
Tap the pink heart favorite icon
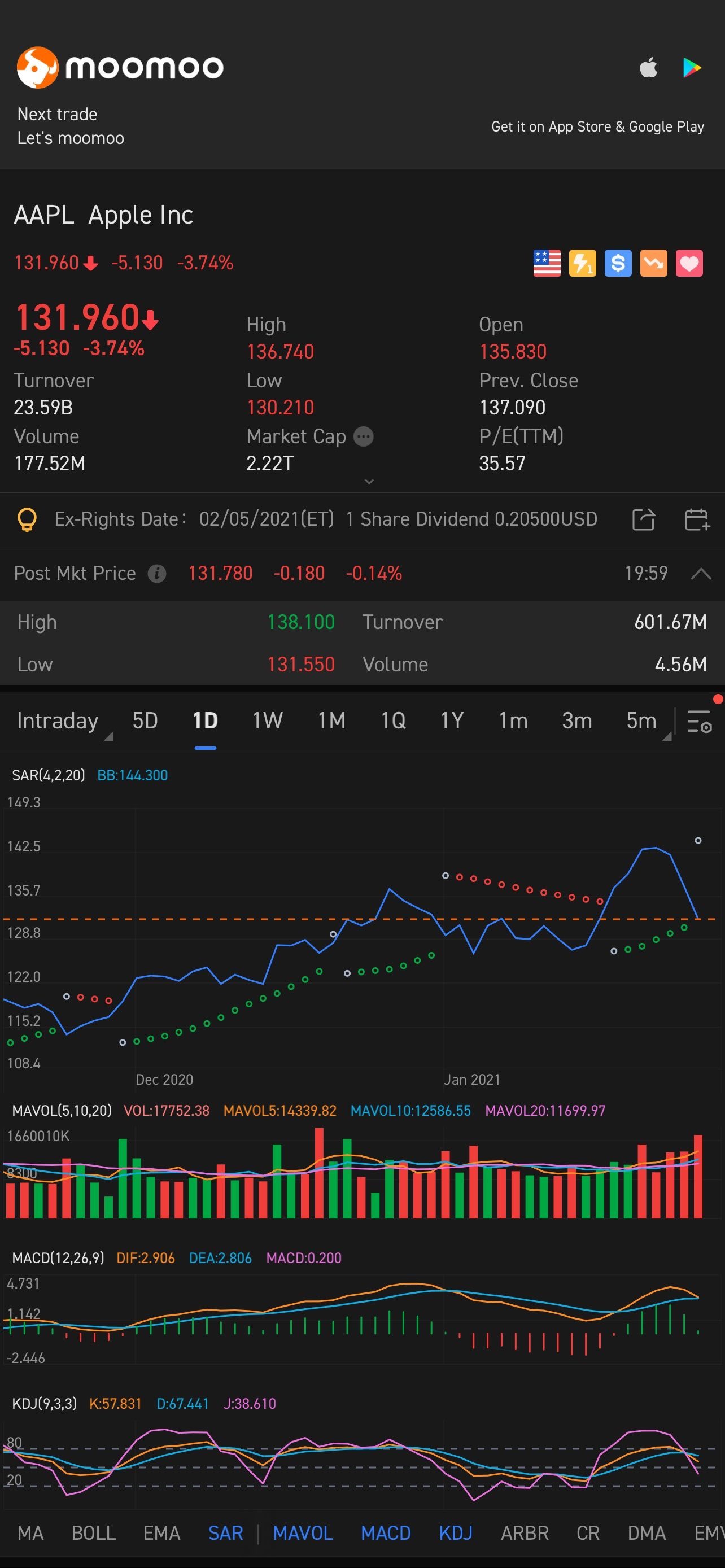pos(689,264)
